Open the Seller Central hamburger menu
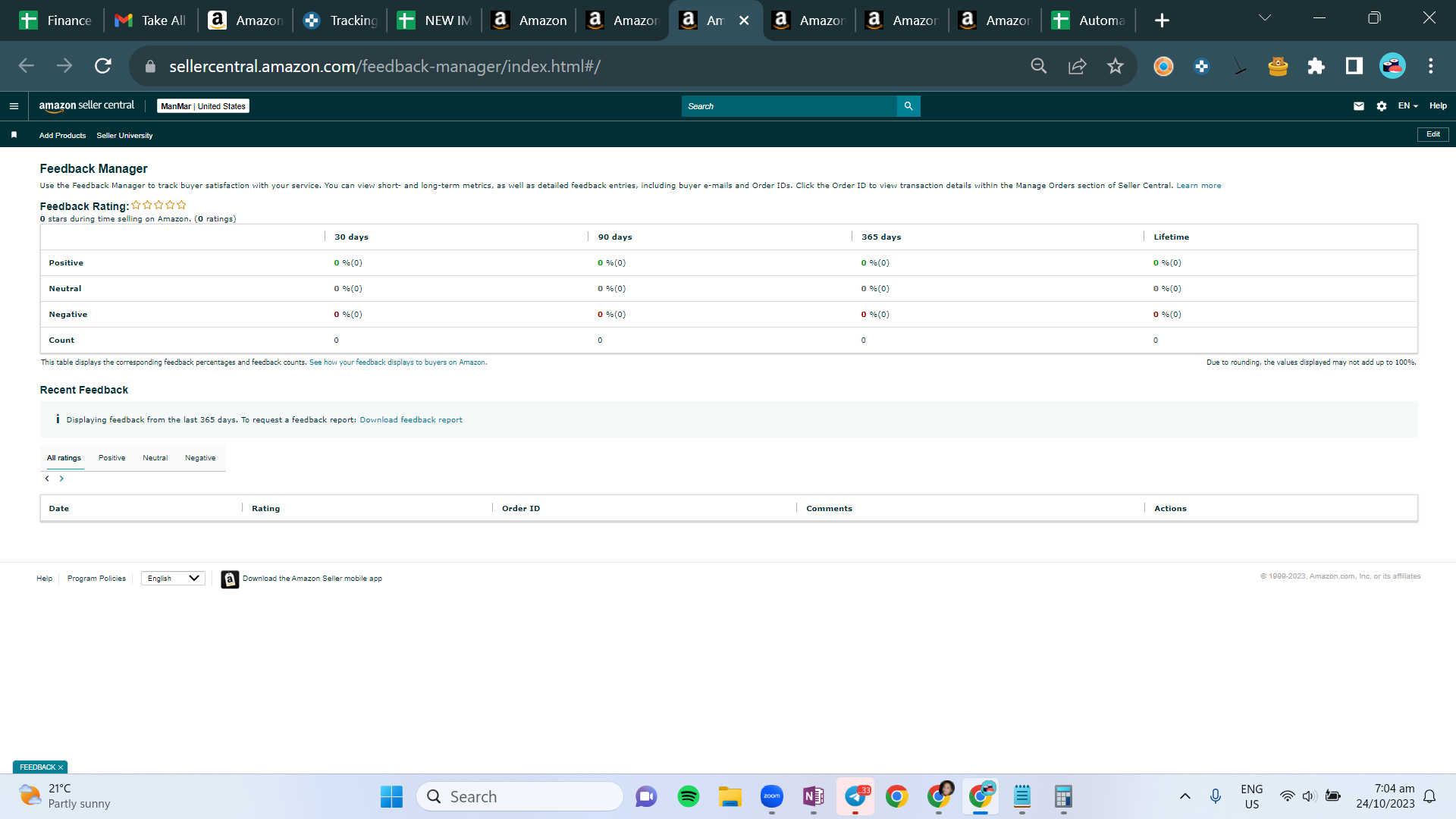The height and width of the screenshot is (819, 1456). click(14, 106)
